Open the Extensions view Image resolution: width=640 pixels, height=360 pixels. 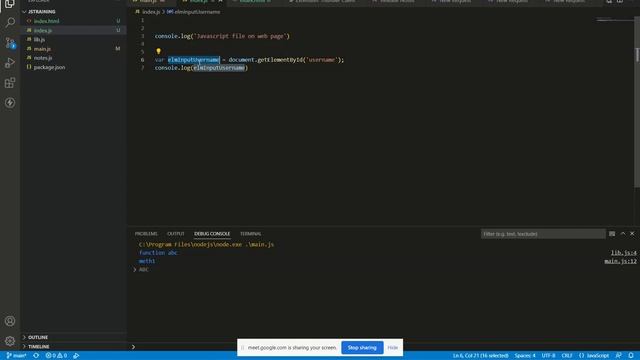pos(10,82)
